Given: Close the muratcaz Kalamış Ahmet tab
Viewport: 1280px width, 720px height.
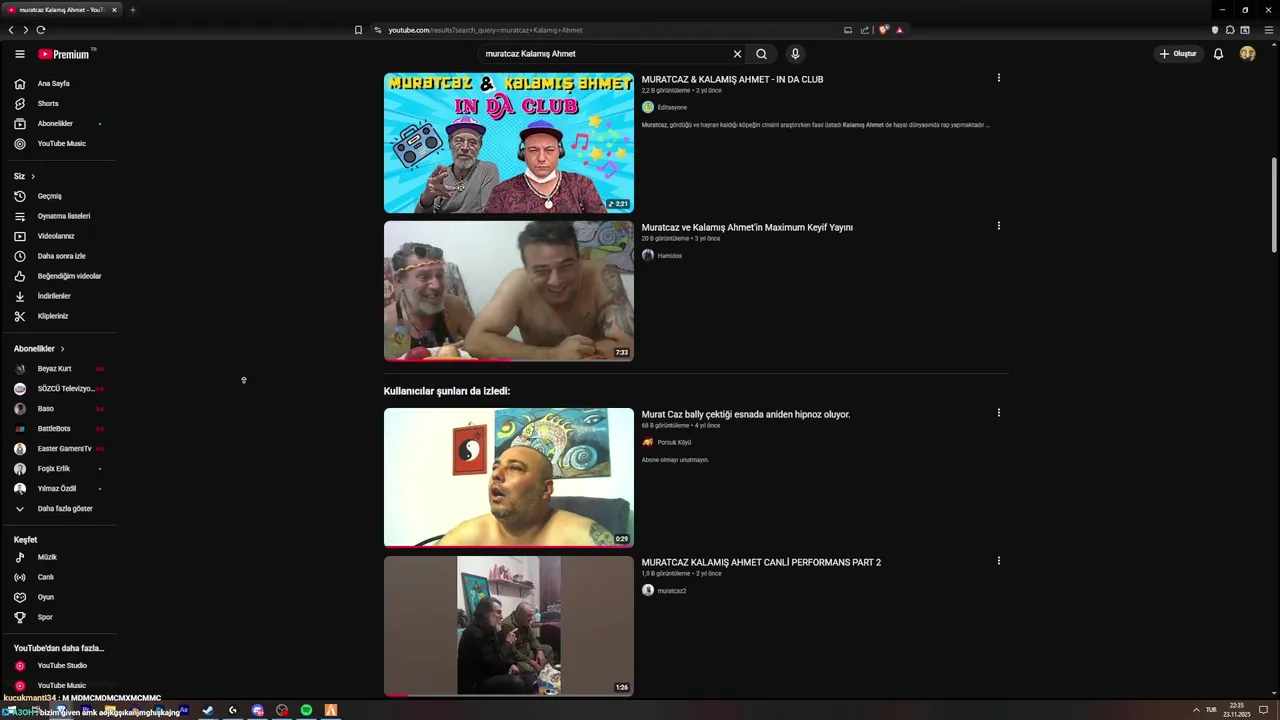Looking at the screenshot, I should pos(114,10).
